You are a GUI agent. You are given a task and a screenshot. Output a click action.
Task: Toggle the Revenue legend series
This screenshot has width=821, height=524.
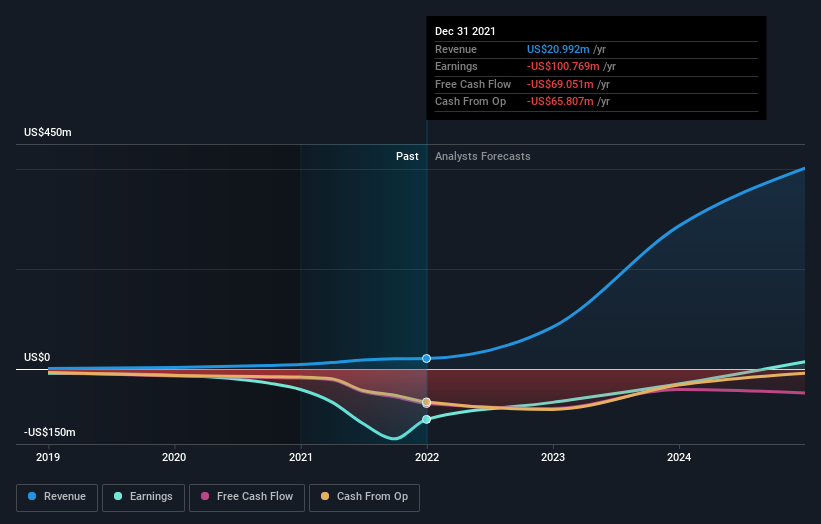coord(57,497)
